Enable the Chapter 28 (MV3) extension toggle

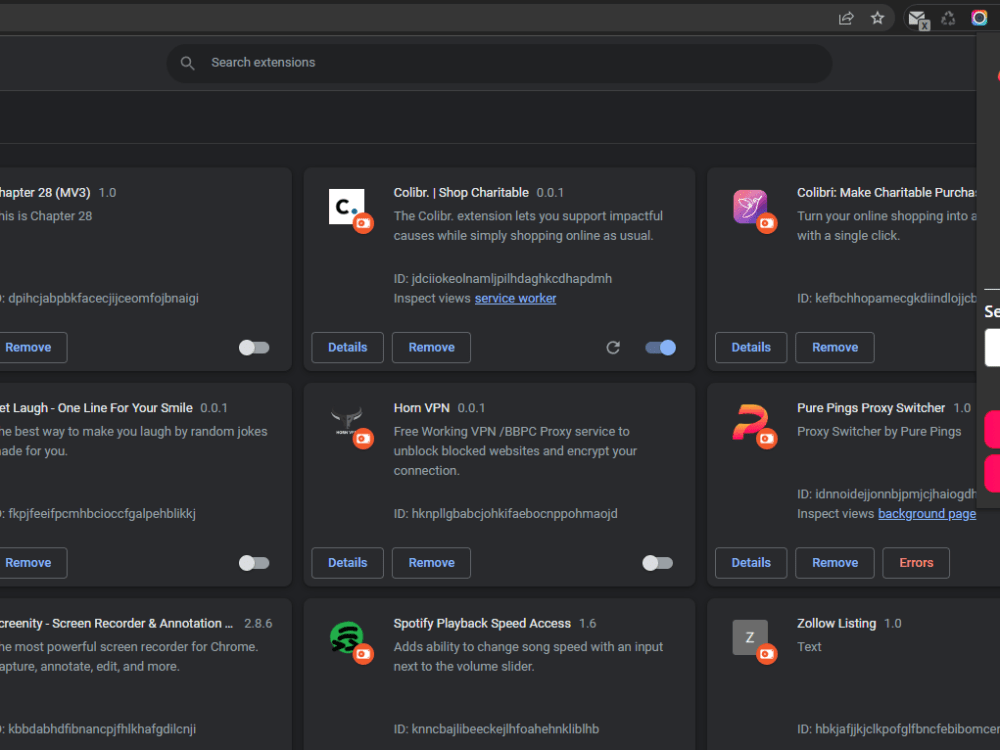pyautogui.click(x=254, y=348)
